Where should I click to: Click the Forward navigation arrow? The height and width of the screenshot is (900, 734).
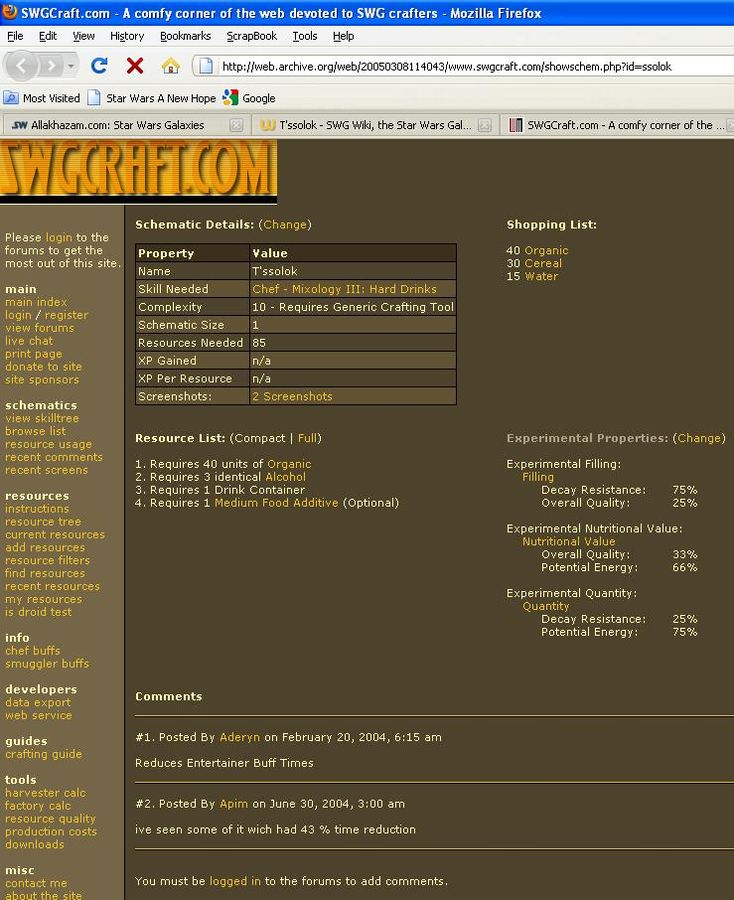pyautogui.click(x=50, y=66)
